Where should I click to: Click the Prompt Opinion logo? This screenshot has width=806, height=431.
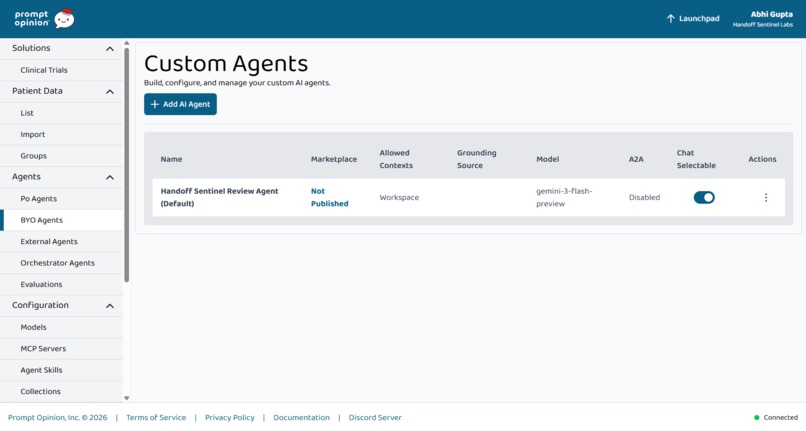44,19
